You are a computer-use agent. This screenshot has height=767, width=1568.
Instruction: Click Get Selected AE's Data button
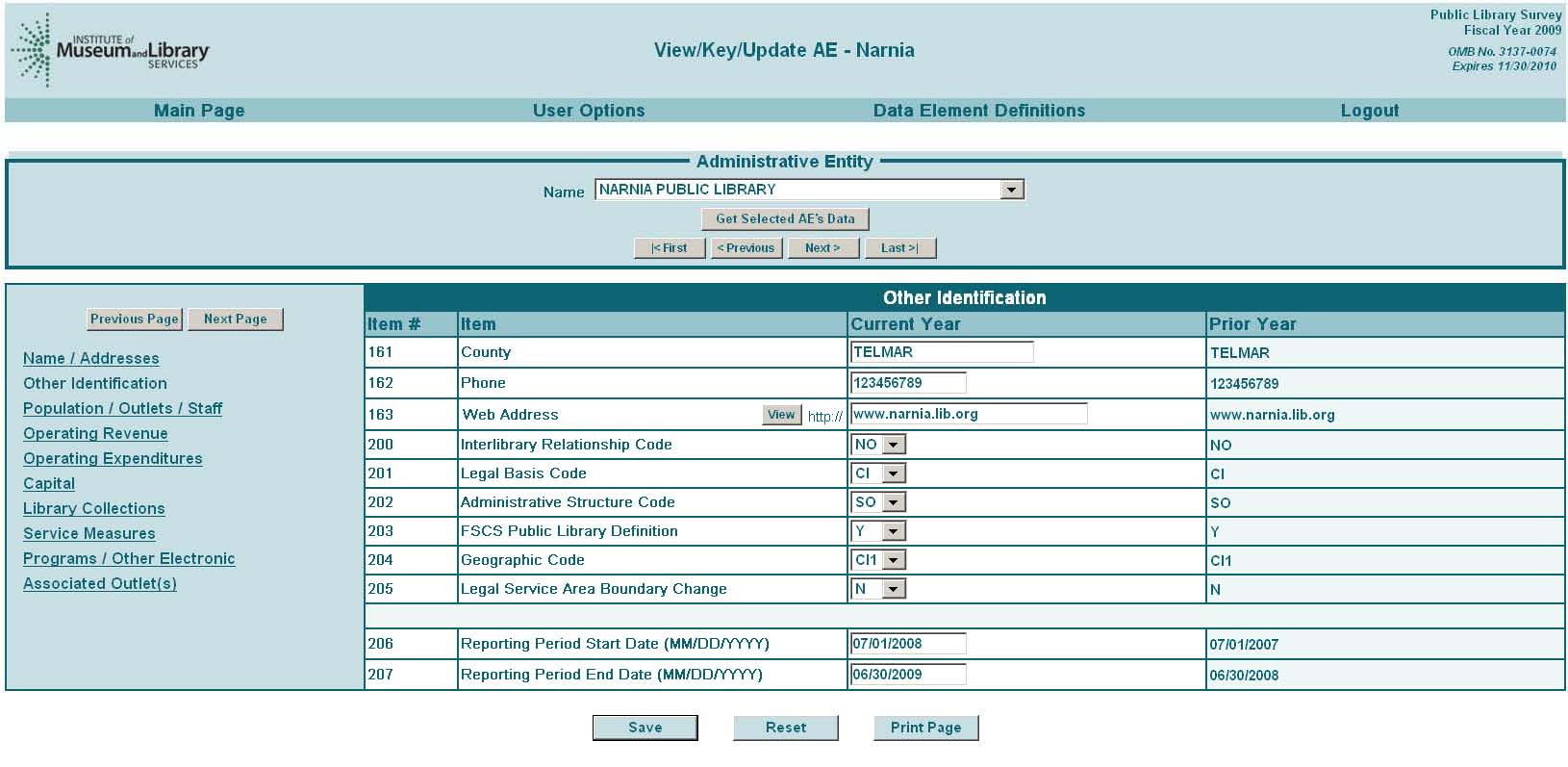pos(785,219)
